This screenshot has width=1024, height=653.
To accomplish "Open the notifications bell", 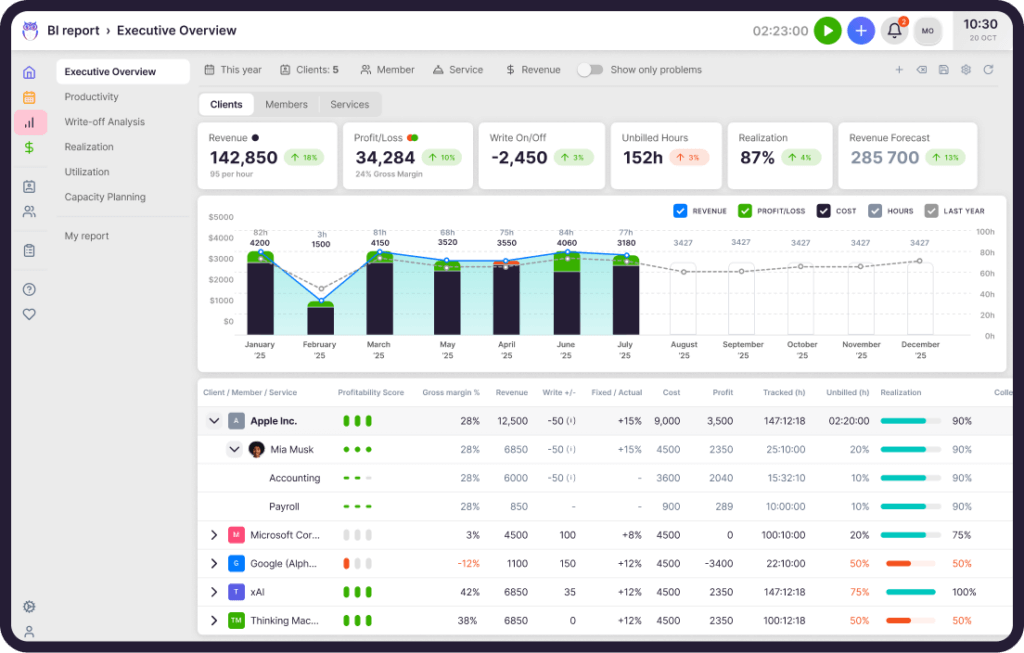I will coord(894,31).
